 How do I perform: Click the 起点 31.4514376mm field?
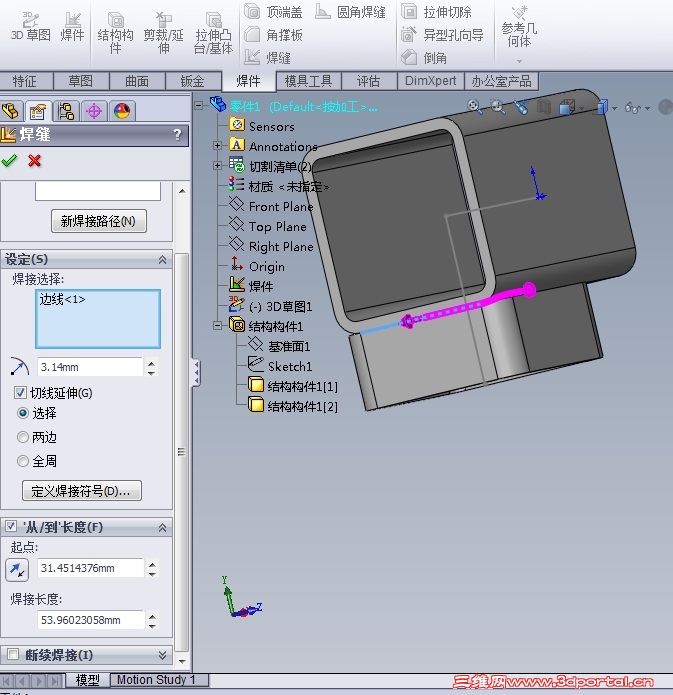tap(90, 568)
